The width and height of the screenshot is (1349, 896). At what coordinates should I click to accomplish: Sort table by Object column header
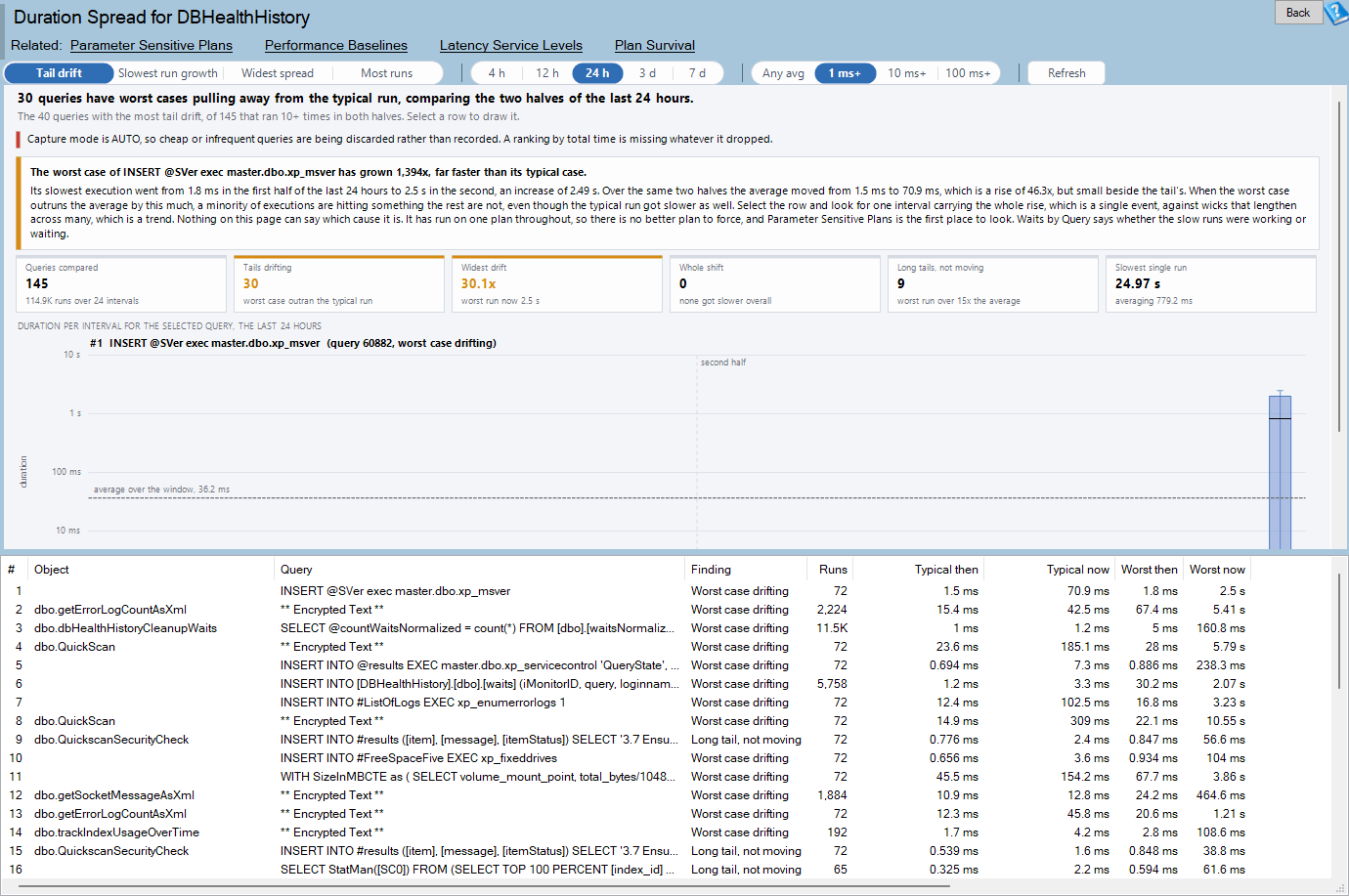point(152,570)
